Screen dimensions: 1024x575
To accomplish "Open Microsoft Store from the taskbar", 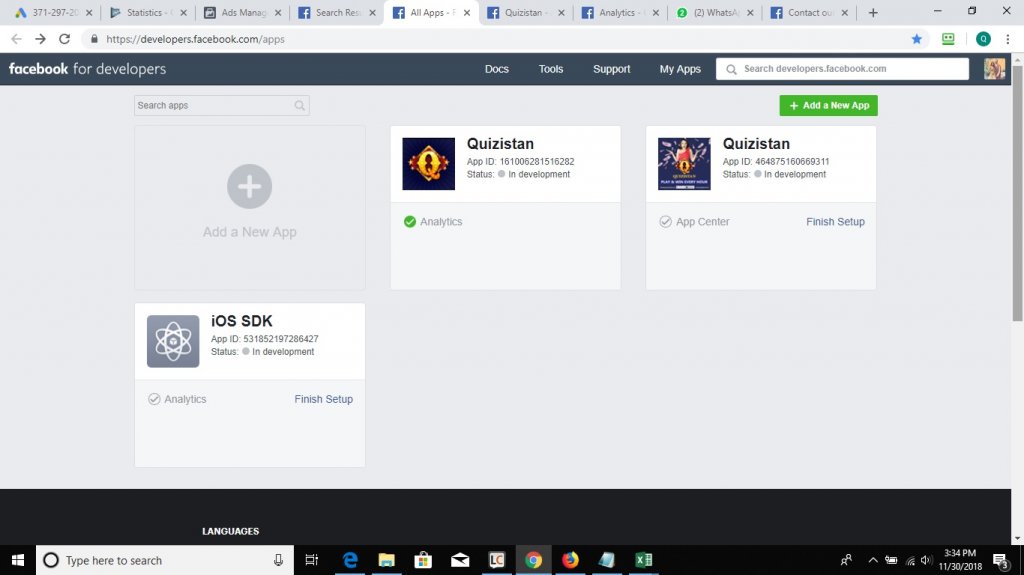I will 423,560.
